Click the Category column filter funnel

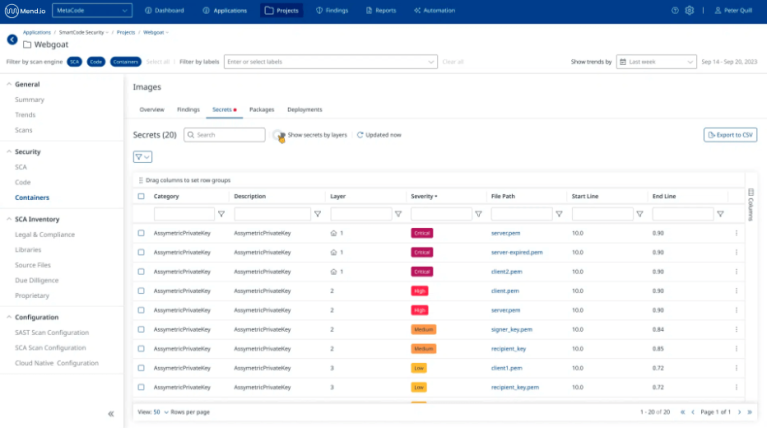pyautogui.click(x=221, y=214)
